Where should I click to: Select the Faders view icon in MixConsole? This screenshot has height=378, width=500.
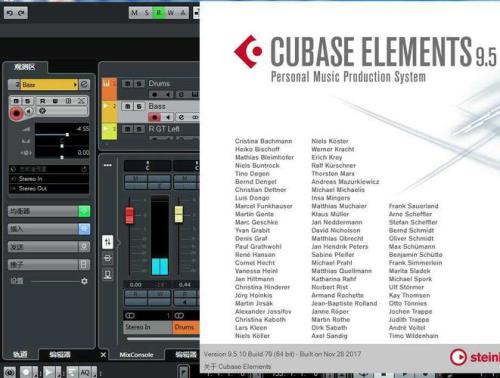click(108, 242)
